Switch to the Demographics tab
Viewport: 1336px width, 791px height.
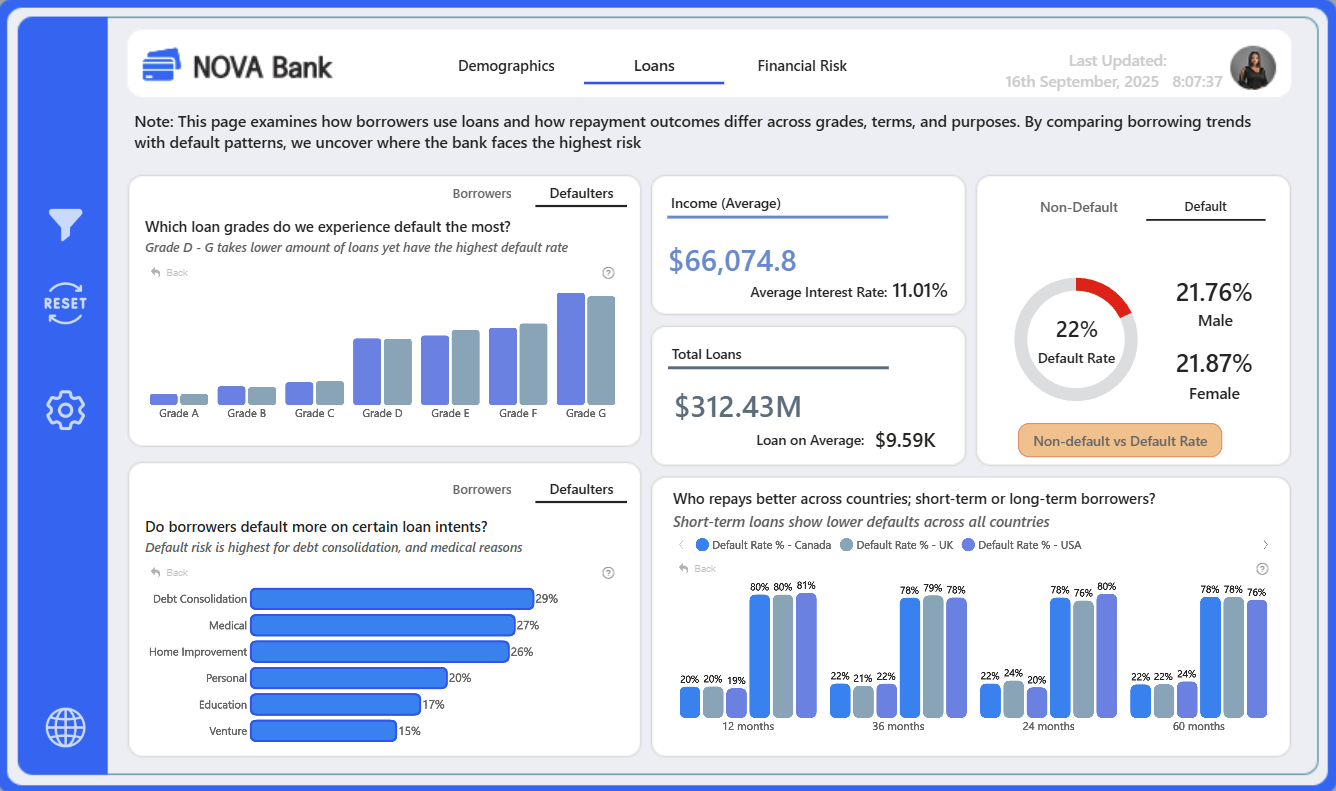[x=506, y=66]
